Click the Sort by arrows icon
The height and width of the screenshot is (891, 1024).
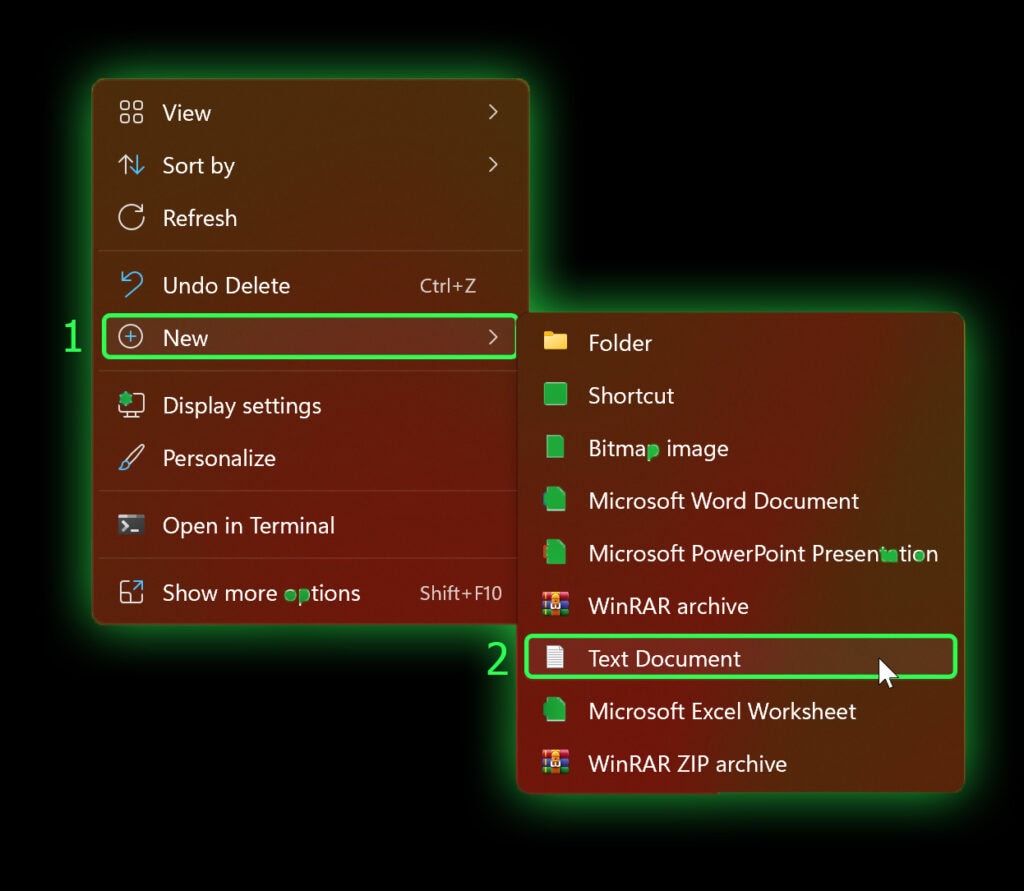(x=131, y=165)
